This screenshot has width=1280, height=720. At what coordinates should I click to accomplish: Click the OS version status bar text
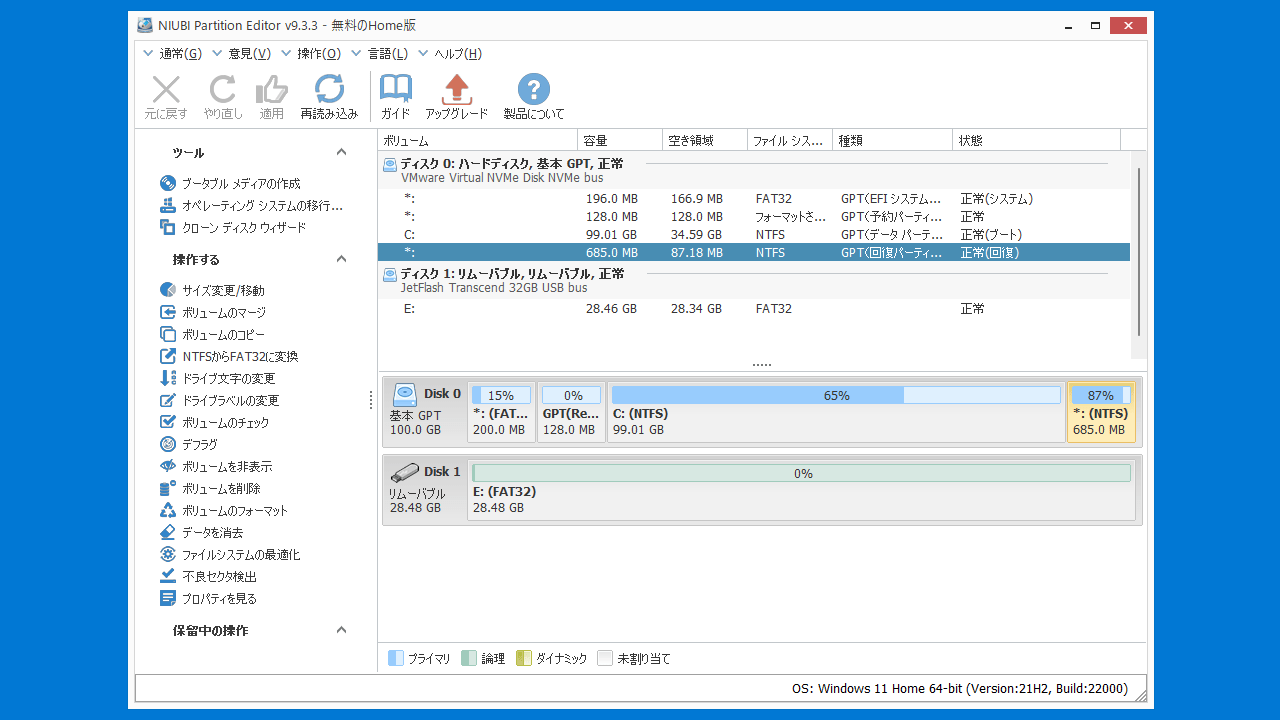click(960, 688)
